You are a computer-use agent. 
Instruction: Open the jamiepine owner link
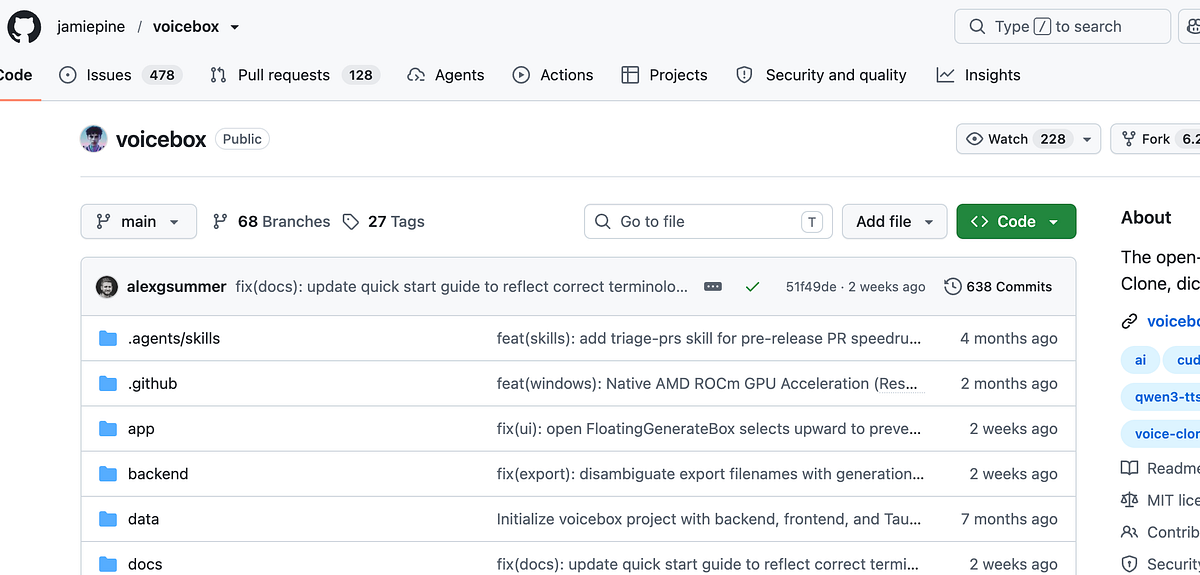click(x=91, y=27)
